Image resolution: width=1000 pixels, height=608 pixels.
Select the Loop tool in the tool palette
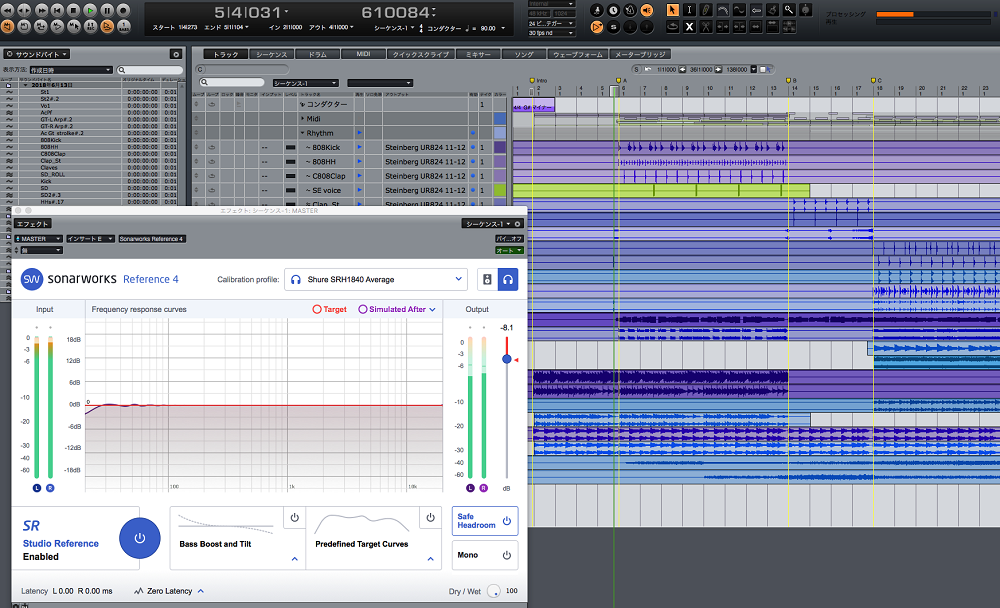click(x=672, y=27)
